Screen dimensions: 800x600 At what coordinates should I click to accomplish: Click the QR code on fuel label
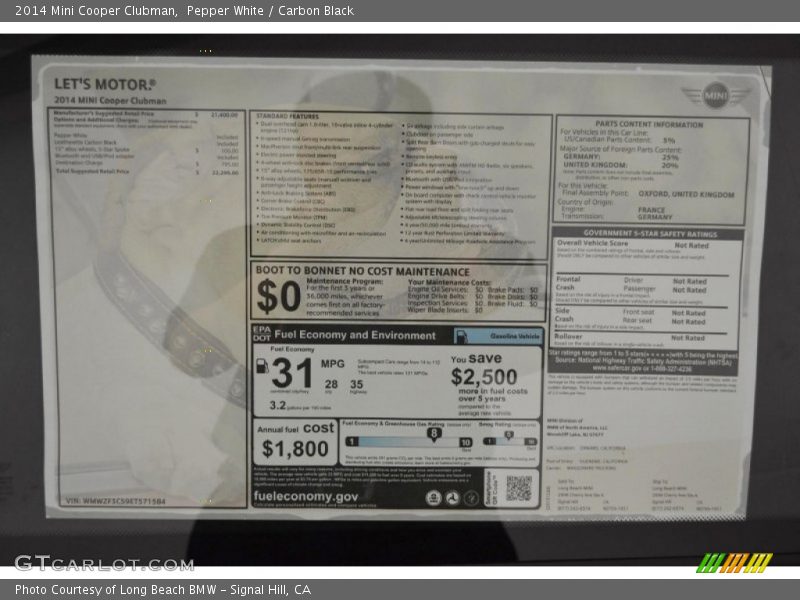click(519, 488)
